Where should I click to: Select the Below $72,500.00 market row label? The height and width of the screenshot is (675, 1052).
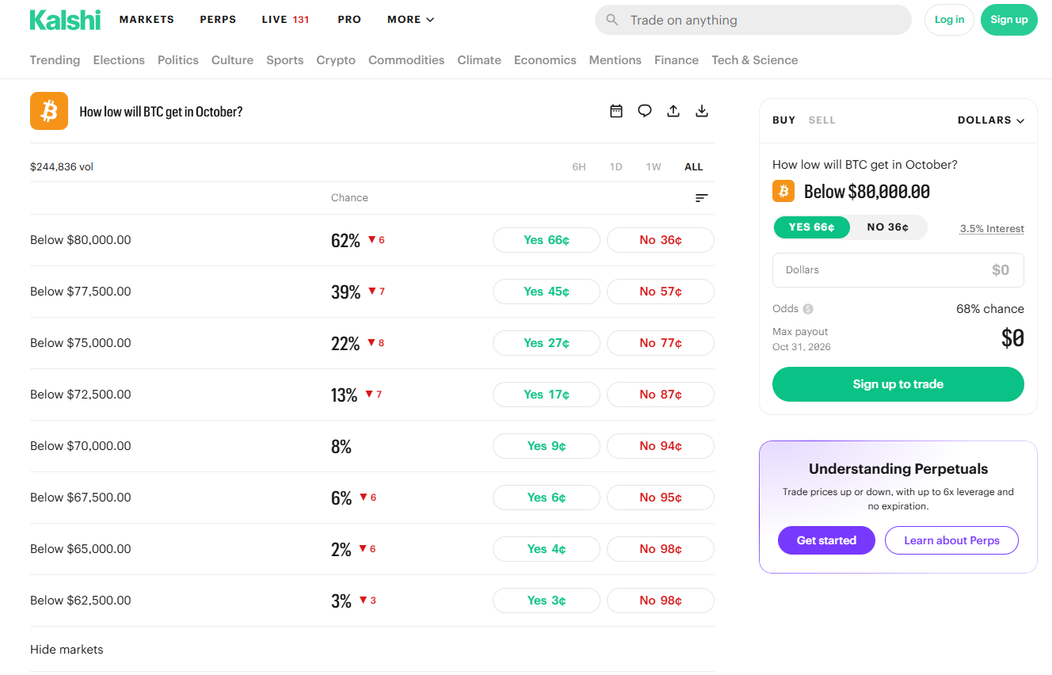point(81,395)
